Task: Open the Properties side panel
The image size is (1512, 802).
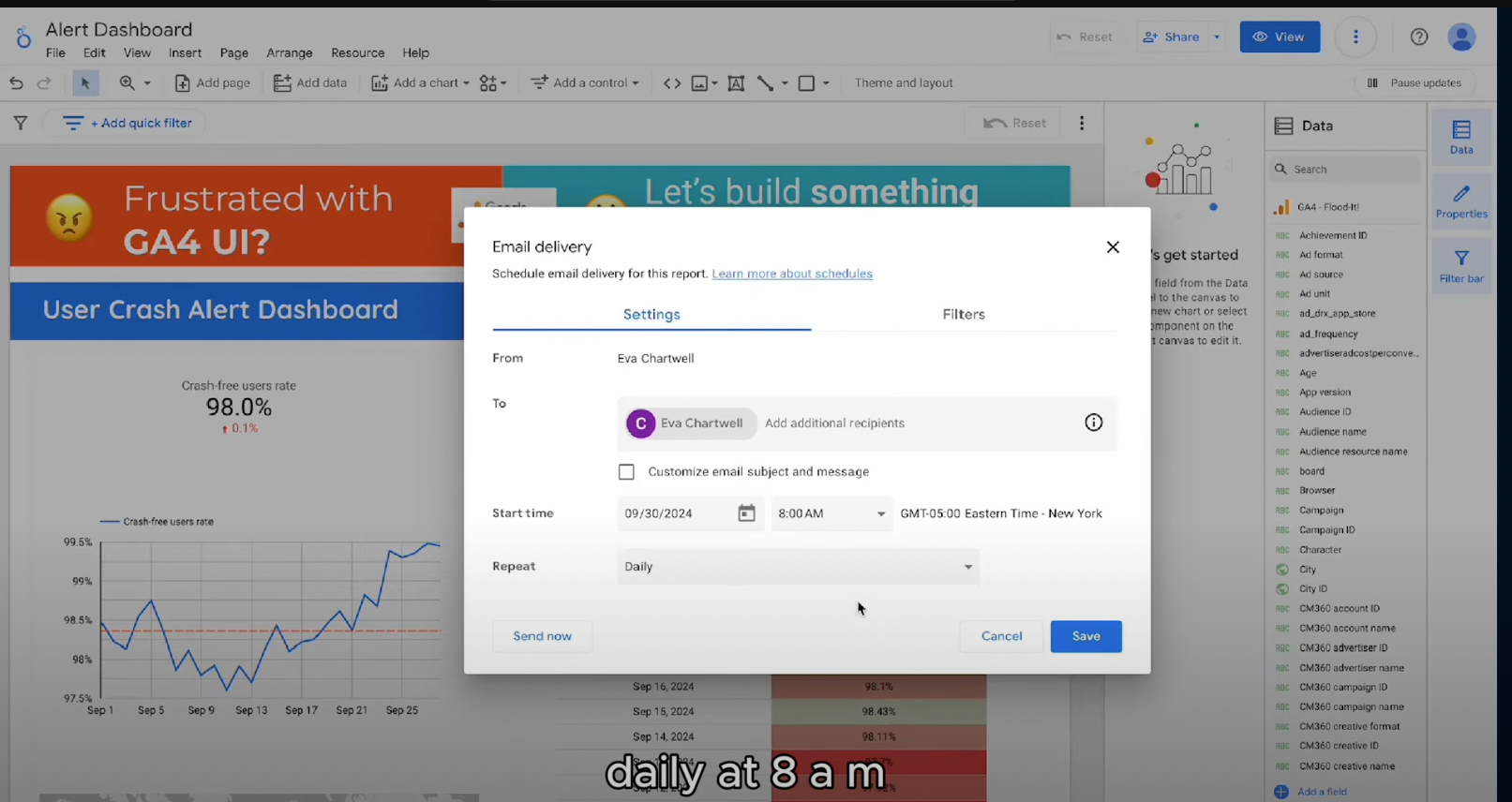Action: tap(1461, 201)
